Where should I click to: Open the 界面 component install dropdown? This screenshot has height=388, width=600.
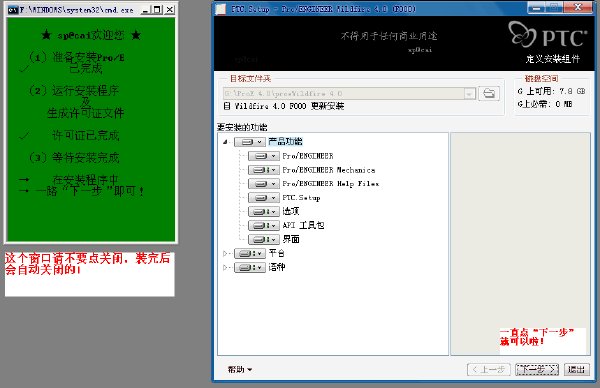tap(264, 240)
